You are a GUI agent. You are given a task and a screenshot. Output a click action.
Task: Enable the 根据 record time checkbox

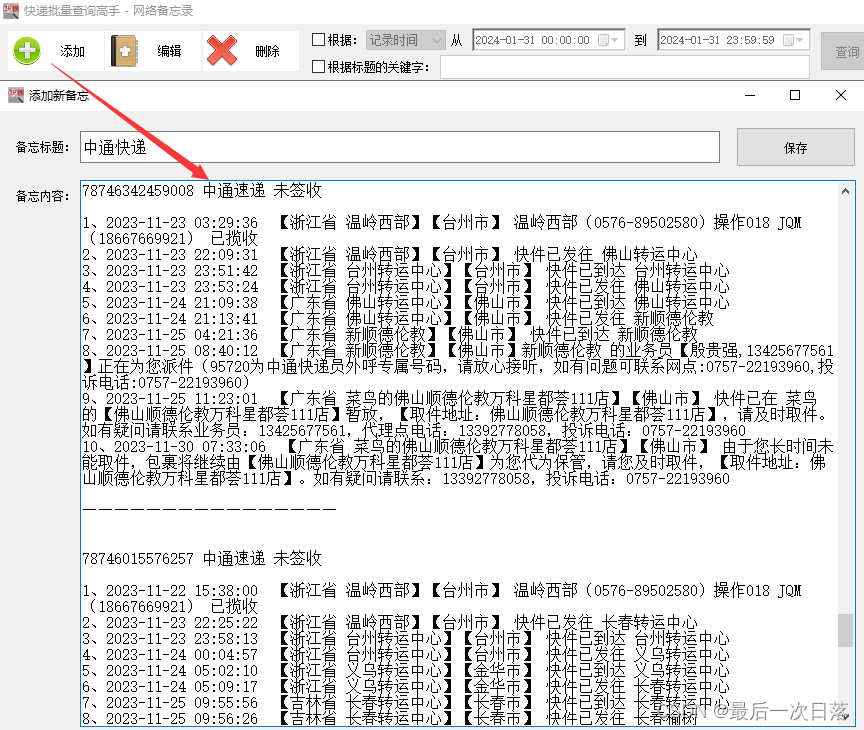click(x=318, y=40)
